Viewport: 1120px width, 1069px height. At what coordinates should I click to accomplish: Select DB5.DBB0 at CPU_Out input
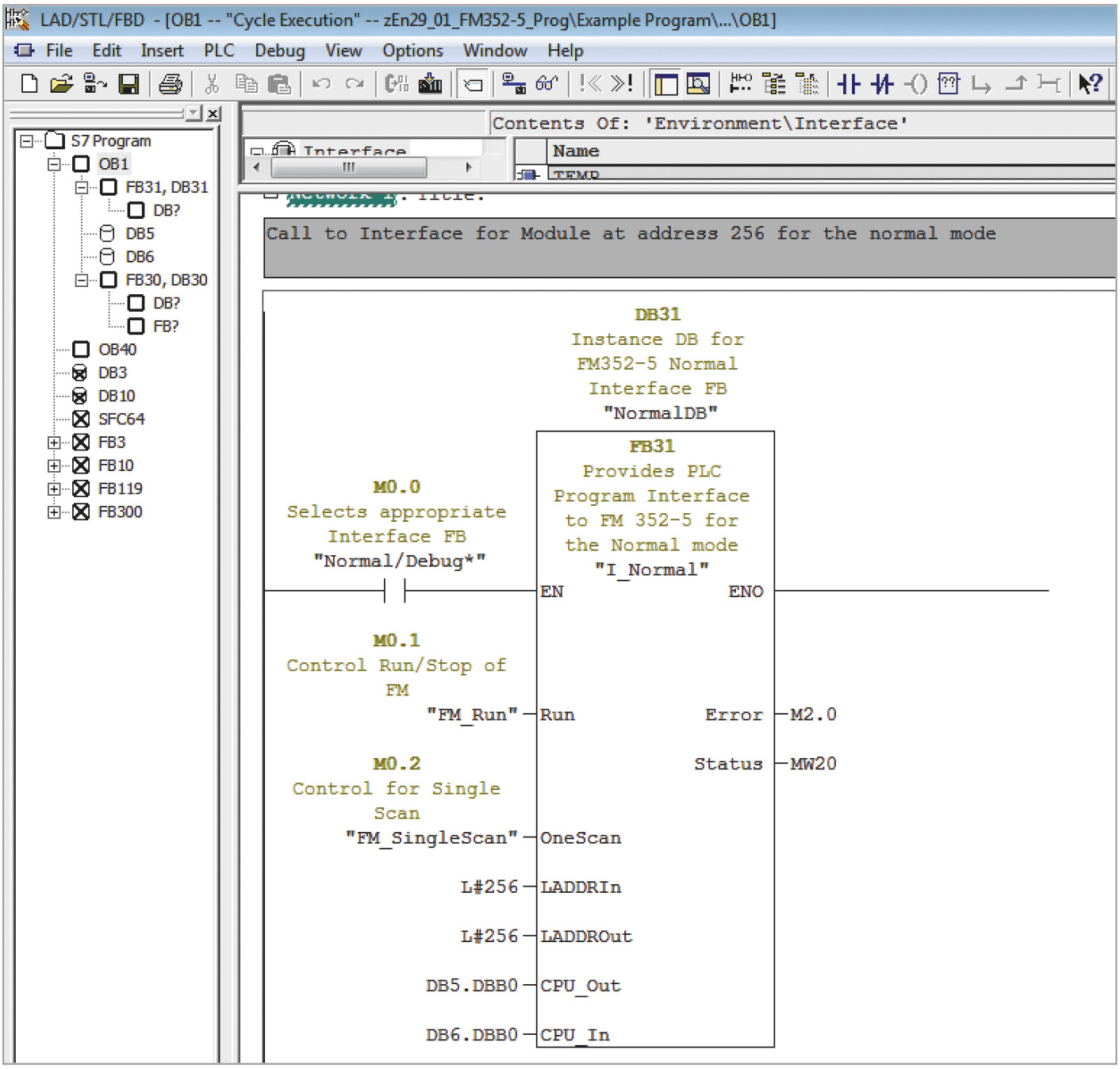pos(471,986)
